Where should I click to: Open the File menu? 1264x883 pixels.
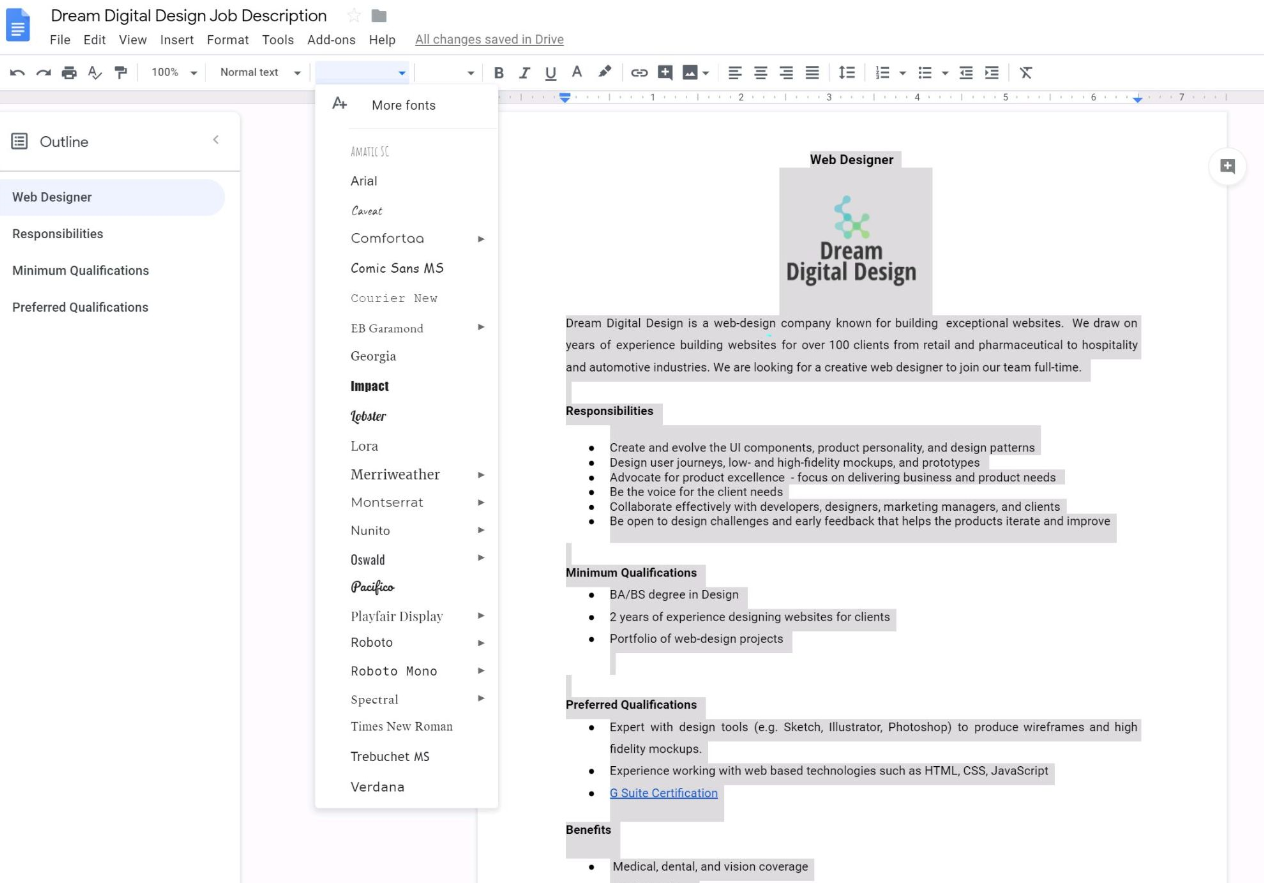(60, 40)
